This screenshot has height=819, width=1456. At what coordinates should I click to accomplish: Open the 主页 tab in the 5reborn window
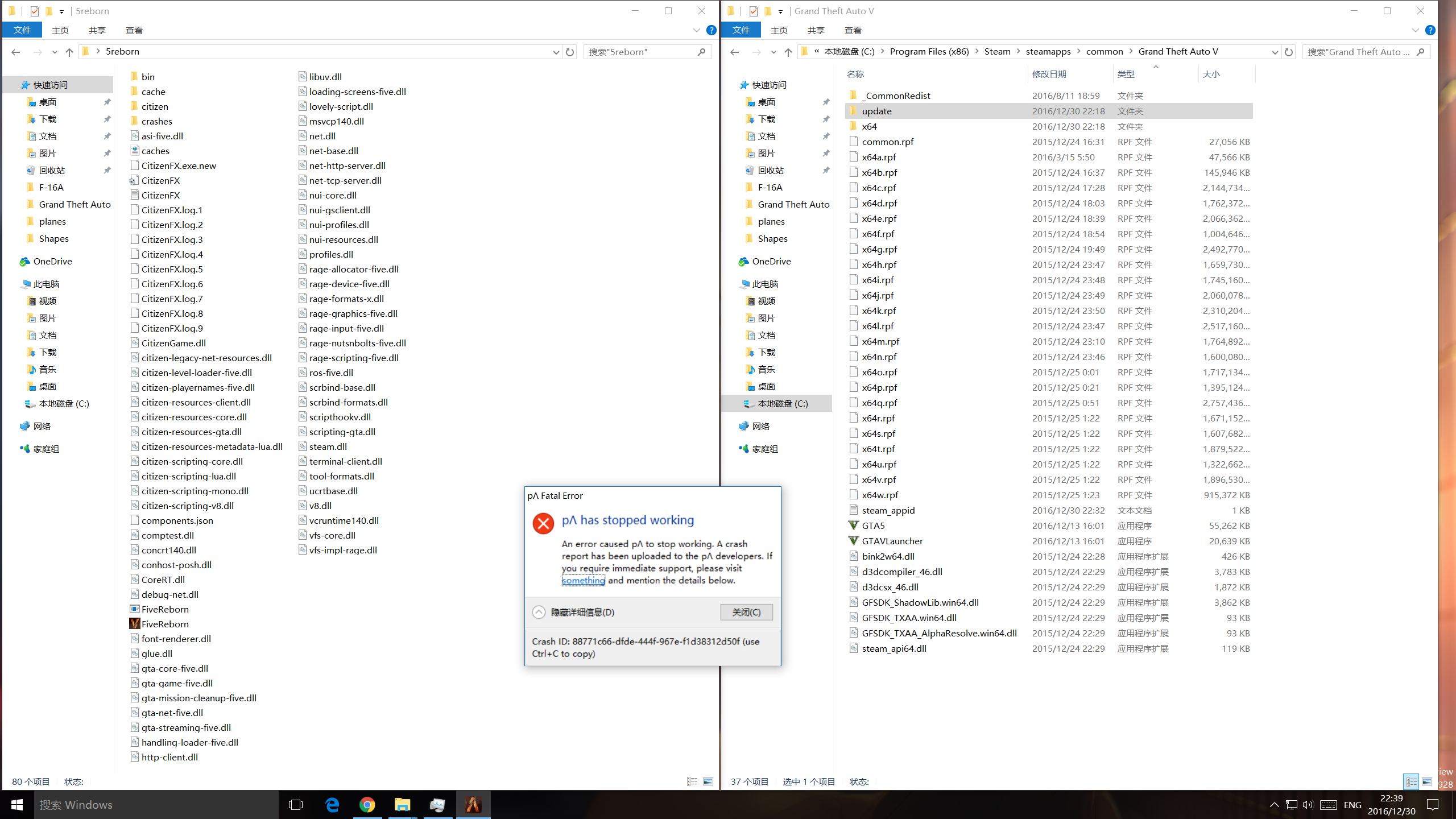click(60, 30)
